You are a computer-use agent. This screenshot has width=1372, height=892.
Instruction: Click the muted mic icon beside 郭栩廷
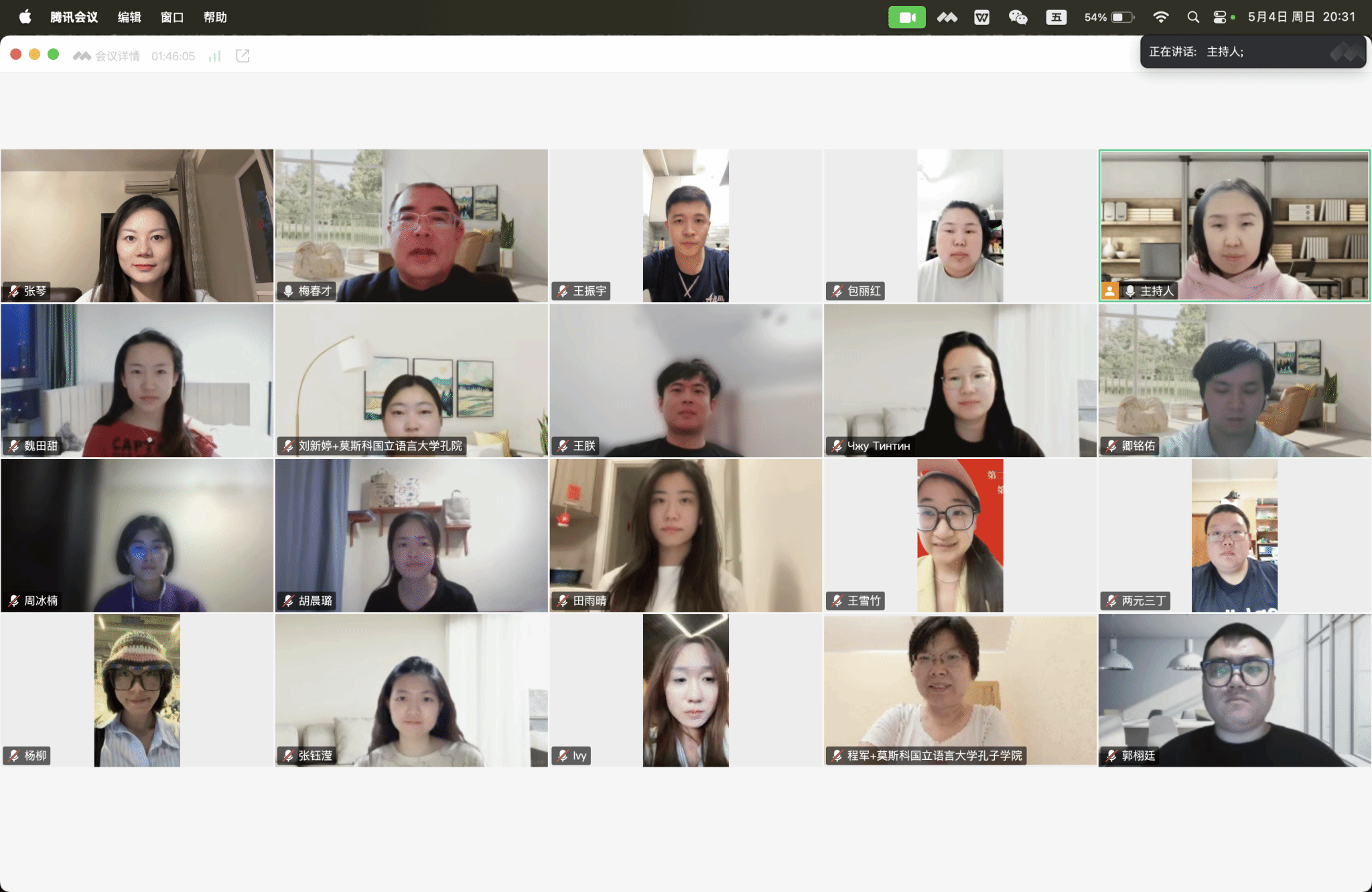1111,755
